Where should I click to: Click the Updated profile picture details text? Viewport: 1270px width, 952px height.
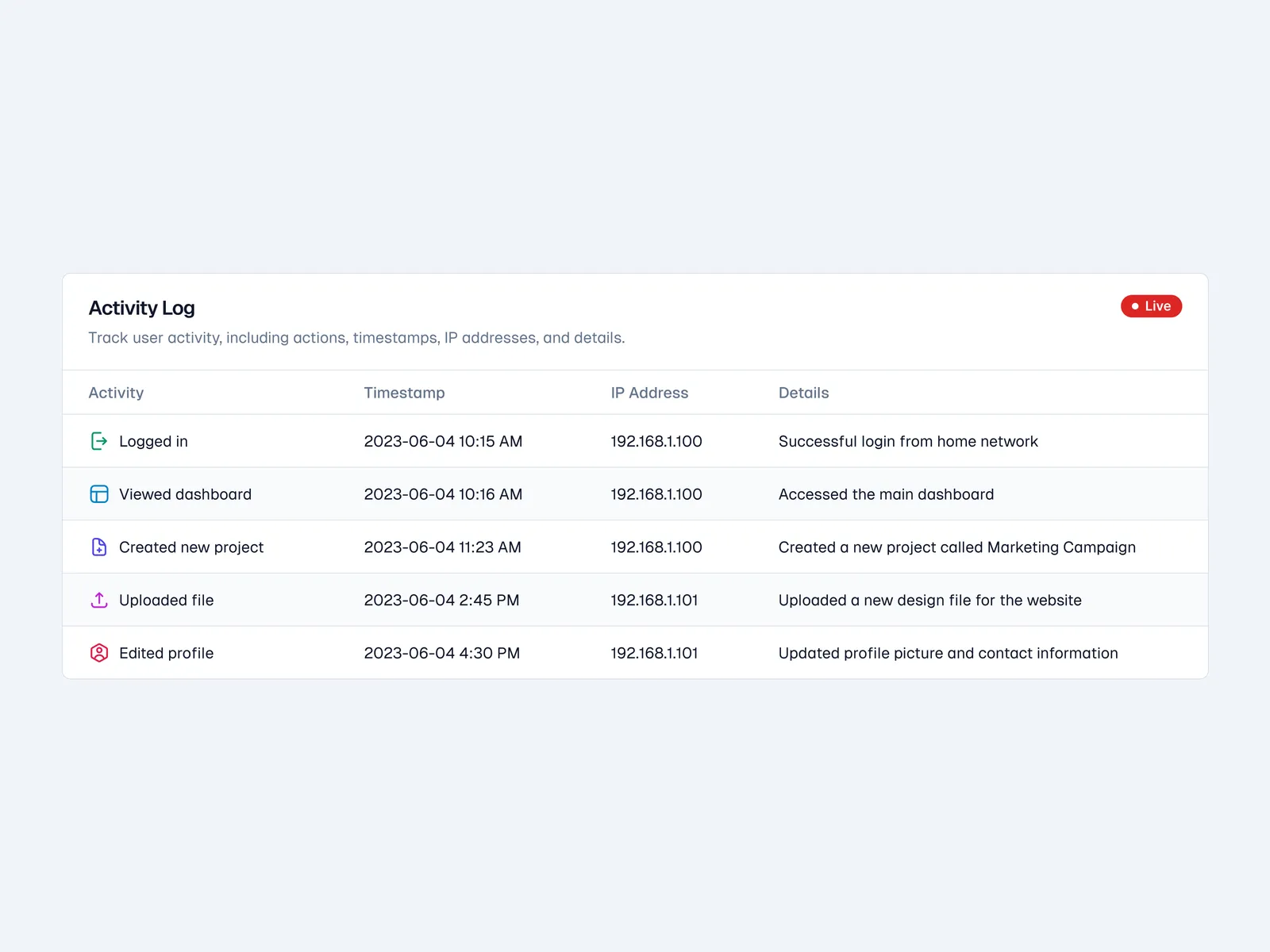(x=948, y=653)
